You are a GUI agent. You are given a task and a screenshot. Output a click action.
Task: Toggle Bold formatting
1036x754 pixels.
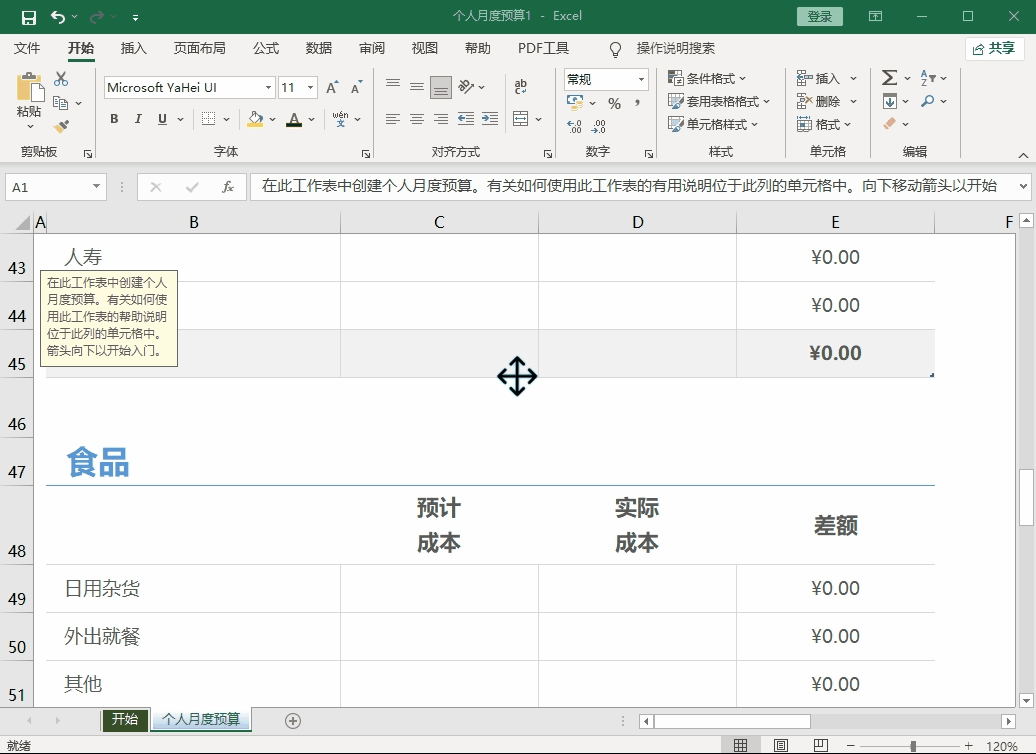[x=114, y=119]
